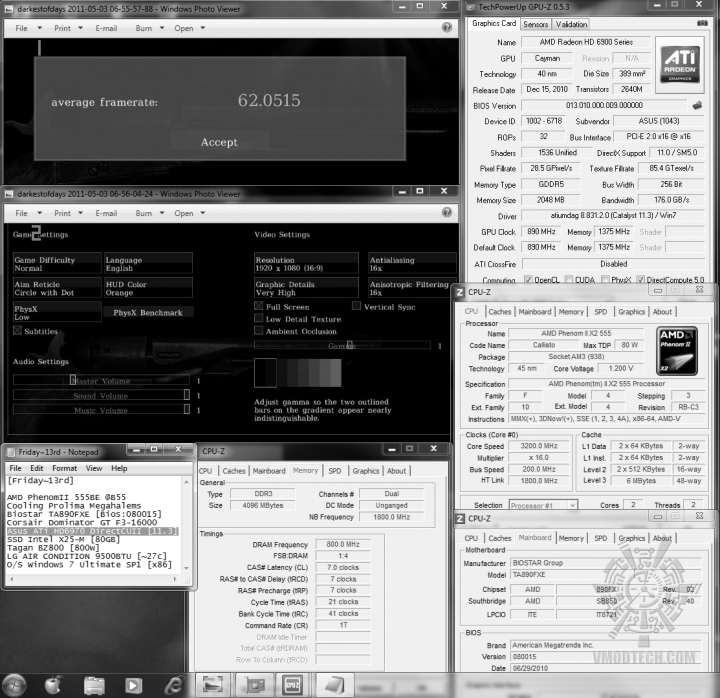Open Internet Explorer from the taskbar
Image resolution: width=720 pixels, height=698 pixels.
(174, 686)
